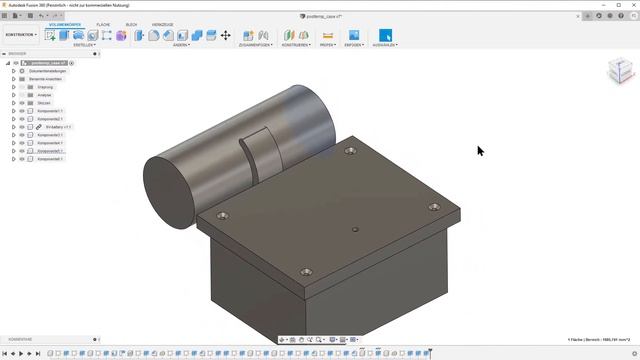Open the AUSWÄHLEN menu
The height and width of the screenshot is (360, 640).
[x=385, y=45]
